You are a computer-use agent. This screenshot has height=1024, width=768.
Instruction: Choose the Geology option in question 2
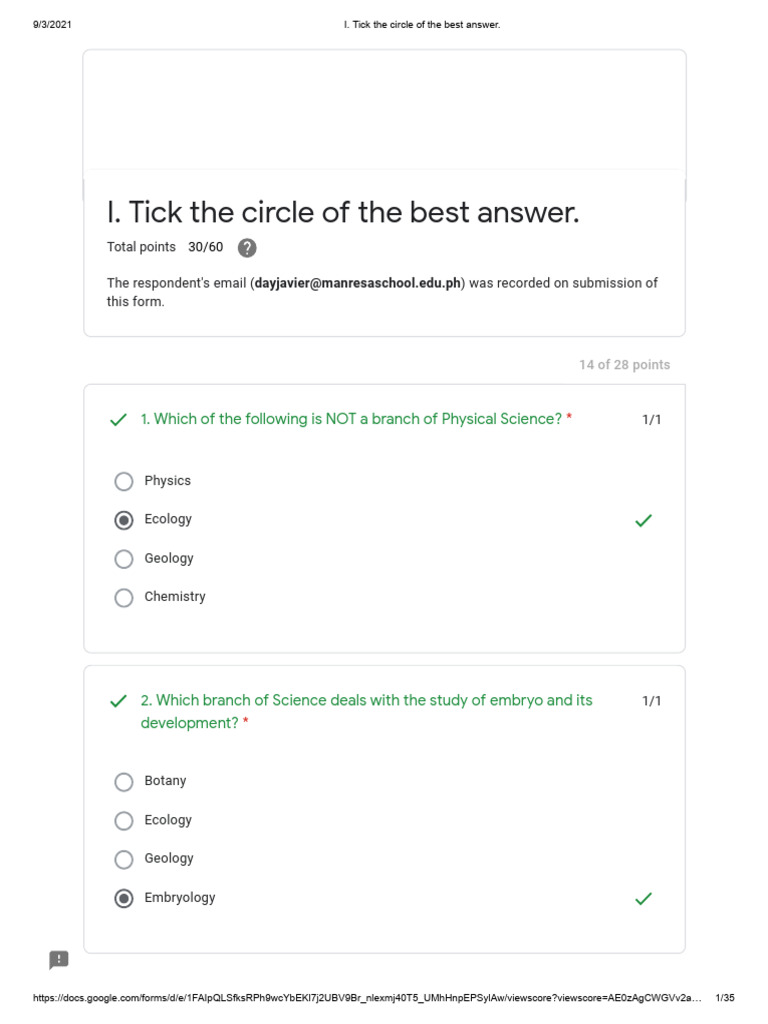coord(124,859)
